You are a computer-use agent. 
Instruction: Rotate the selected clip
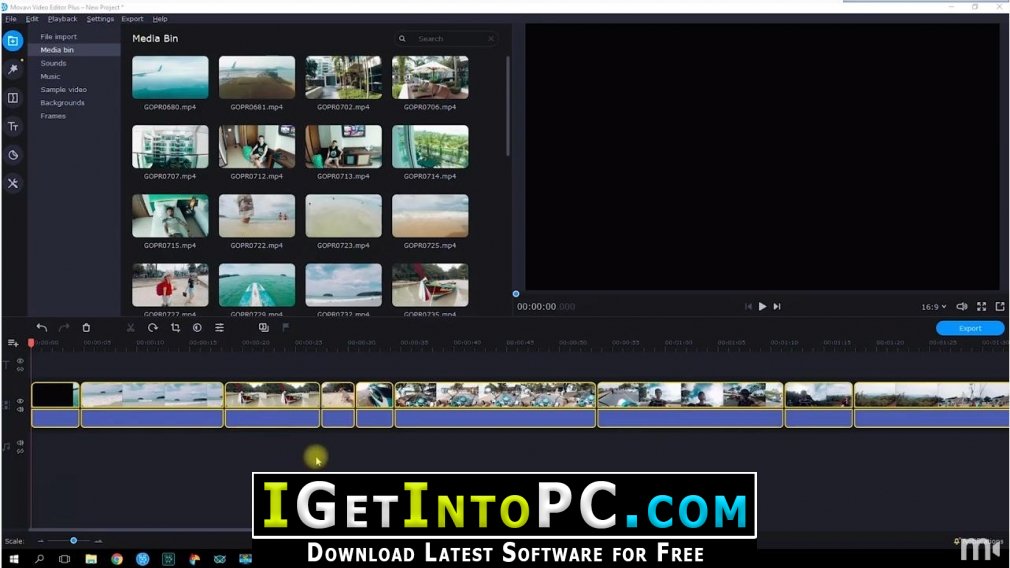[x=153, y=328]
